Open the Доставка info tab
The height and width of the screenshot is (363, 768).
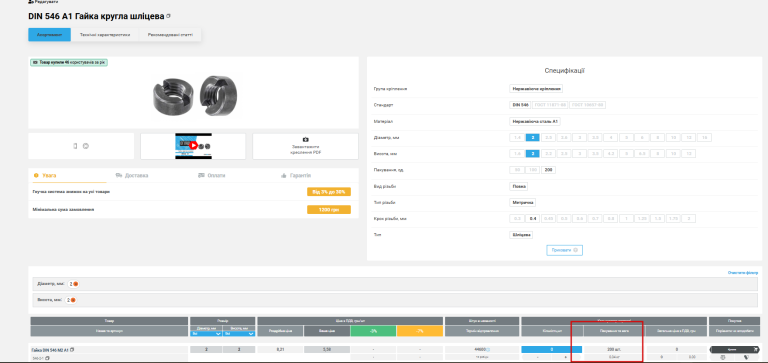click(x=132, y=175)
